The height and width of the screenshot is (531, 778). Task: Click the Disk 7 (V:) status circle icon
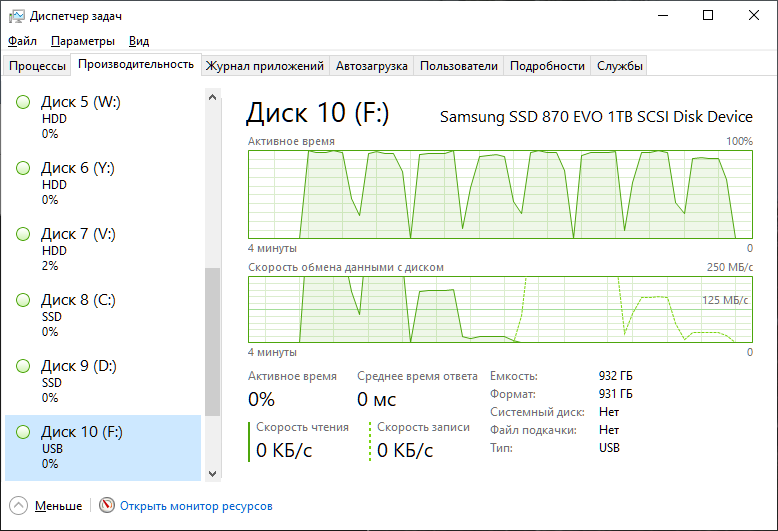pyautogui.click(x=23, y=234)
